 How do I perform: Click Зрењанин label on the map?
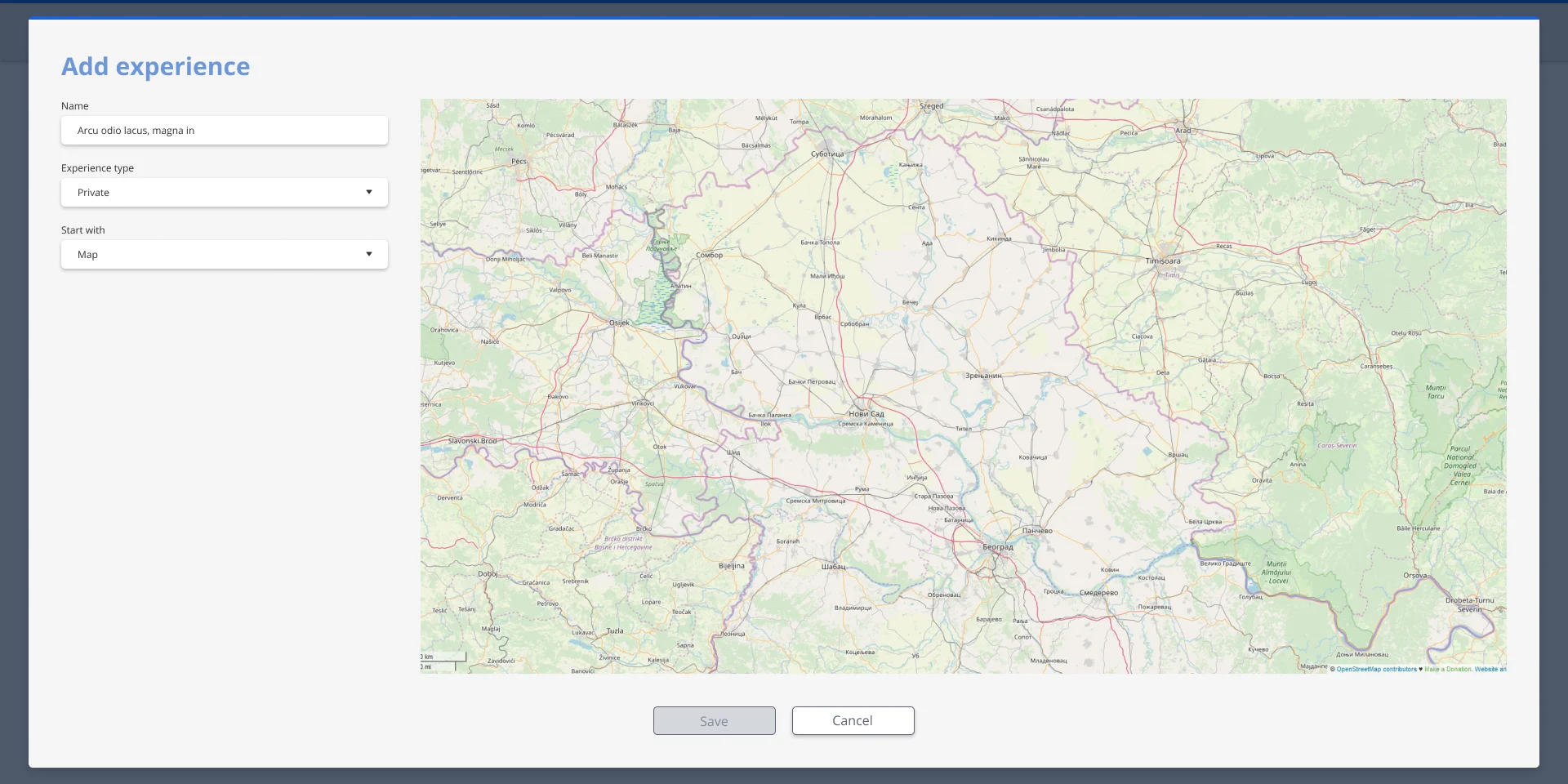pos(983,376)
